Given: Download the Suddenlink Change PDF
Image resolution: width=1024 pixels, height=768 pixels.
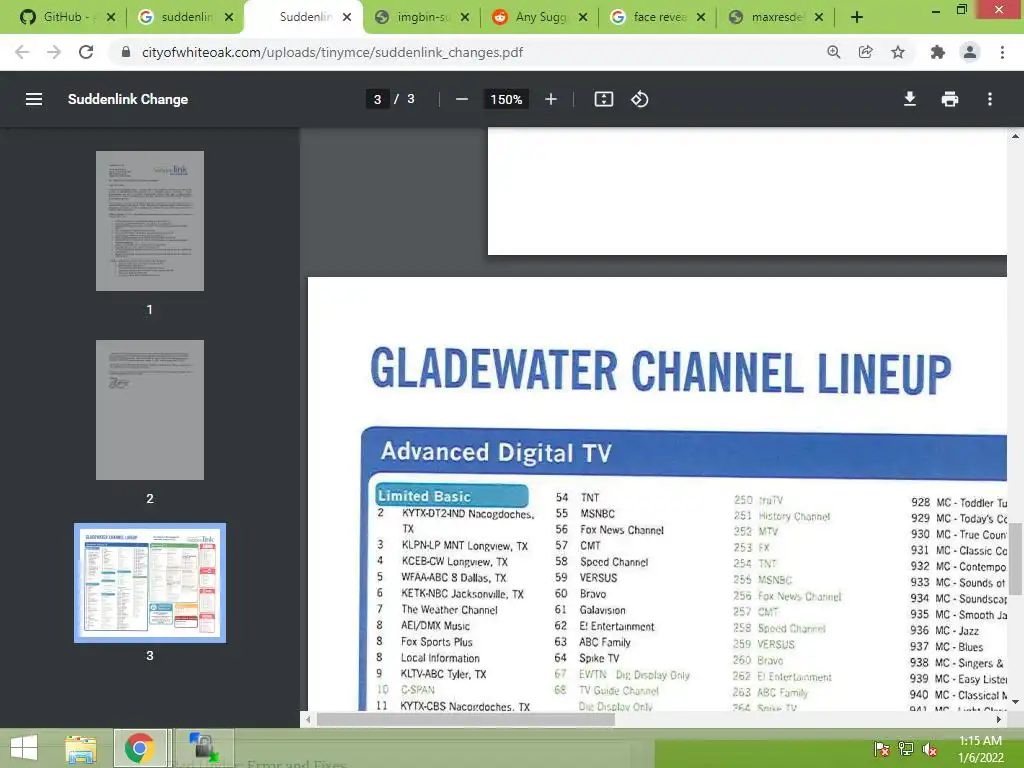Looking at the screenshot, I should click(910, 99).
